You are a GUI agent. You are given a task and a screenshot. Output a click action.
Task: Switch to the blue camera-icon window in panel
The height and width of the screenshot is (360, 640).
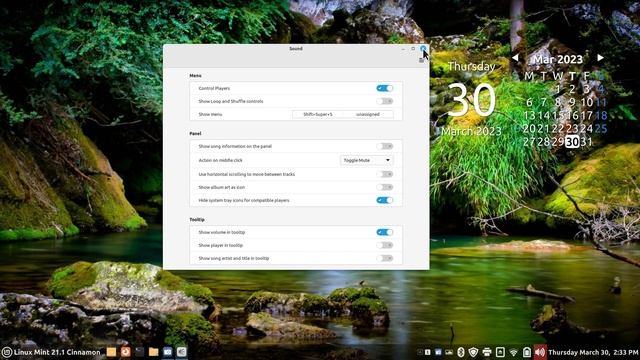(168, 352)
